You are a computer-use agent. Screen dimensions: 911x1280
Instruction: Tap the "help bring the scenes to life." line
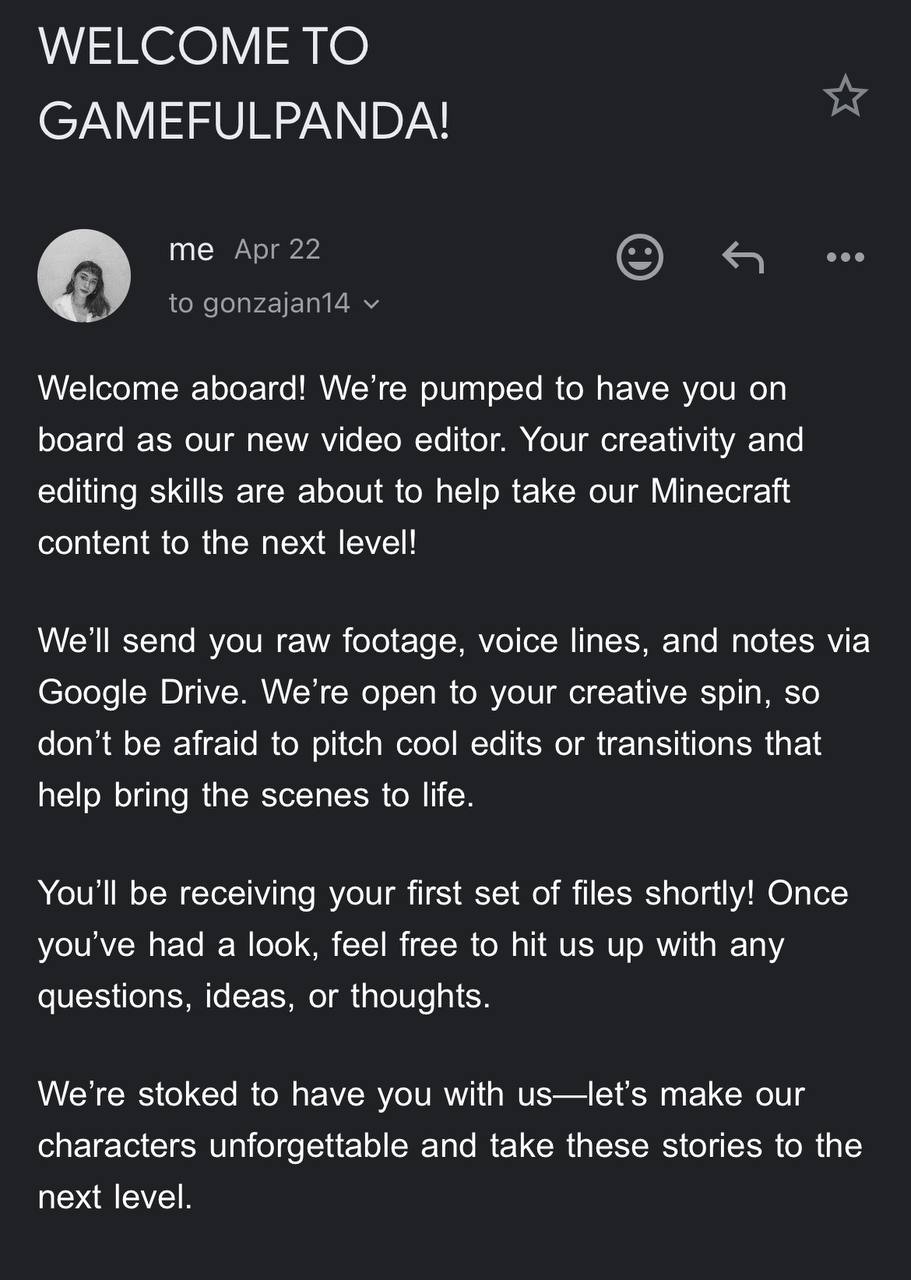(256, 795)
